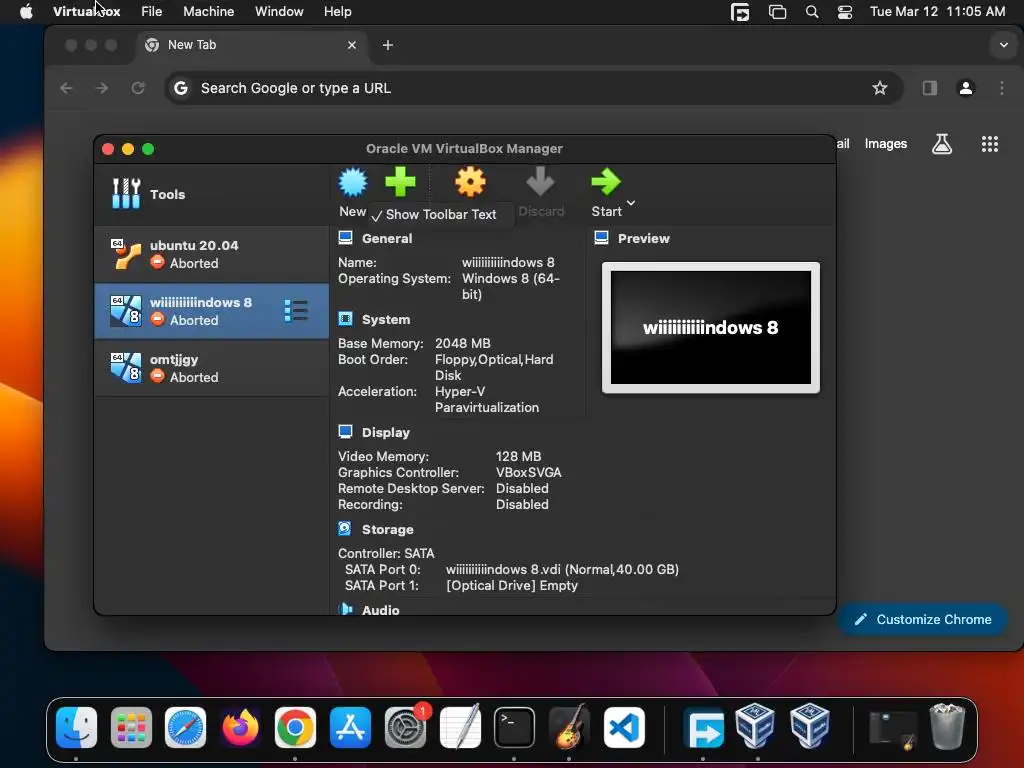Click the Preview section header
The height and width of the screenshot is (768, 1024).
(x=643, y=238)
